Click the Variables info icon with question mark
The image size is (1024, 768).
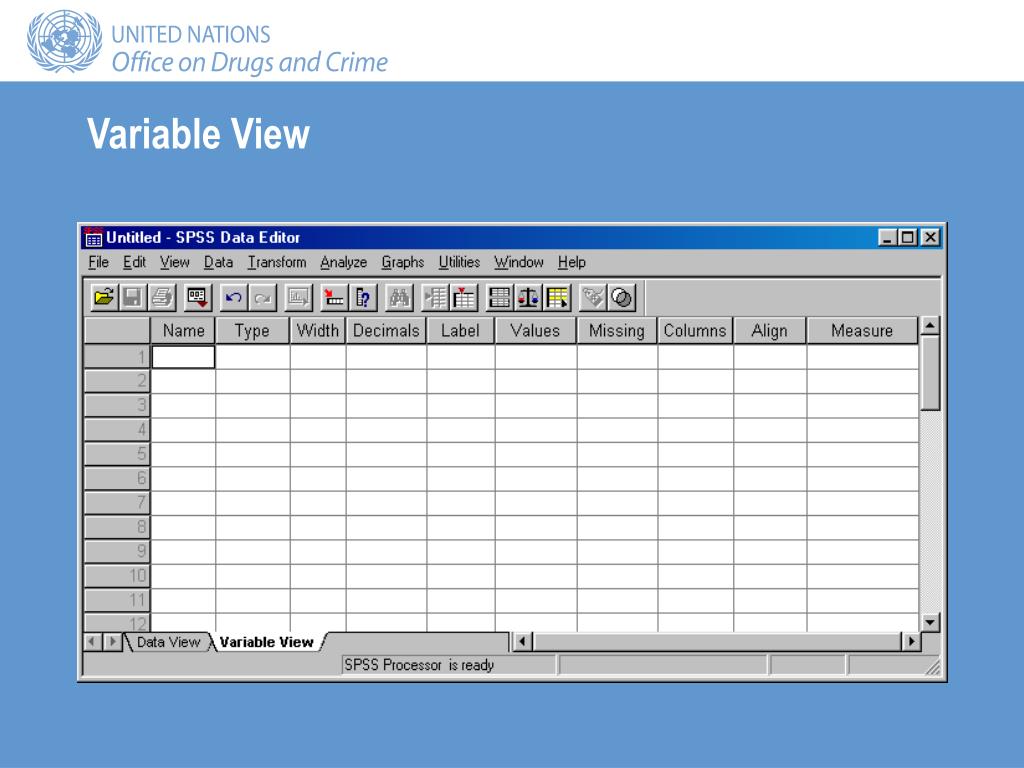click(363, 298)
